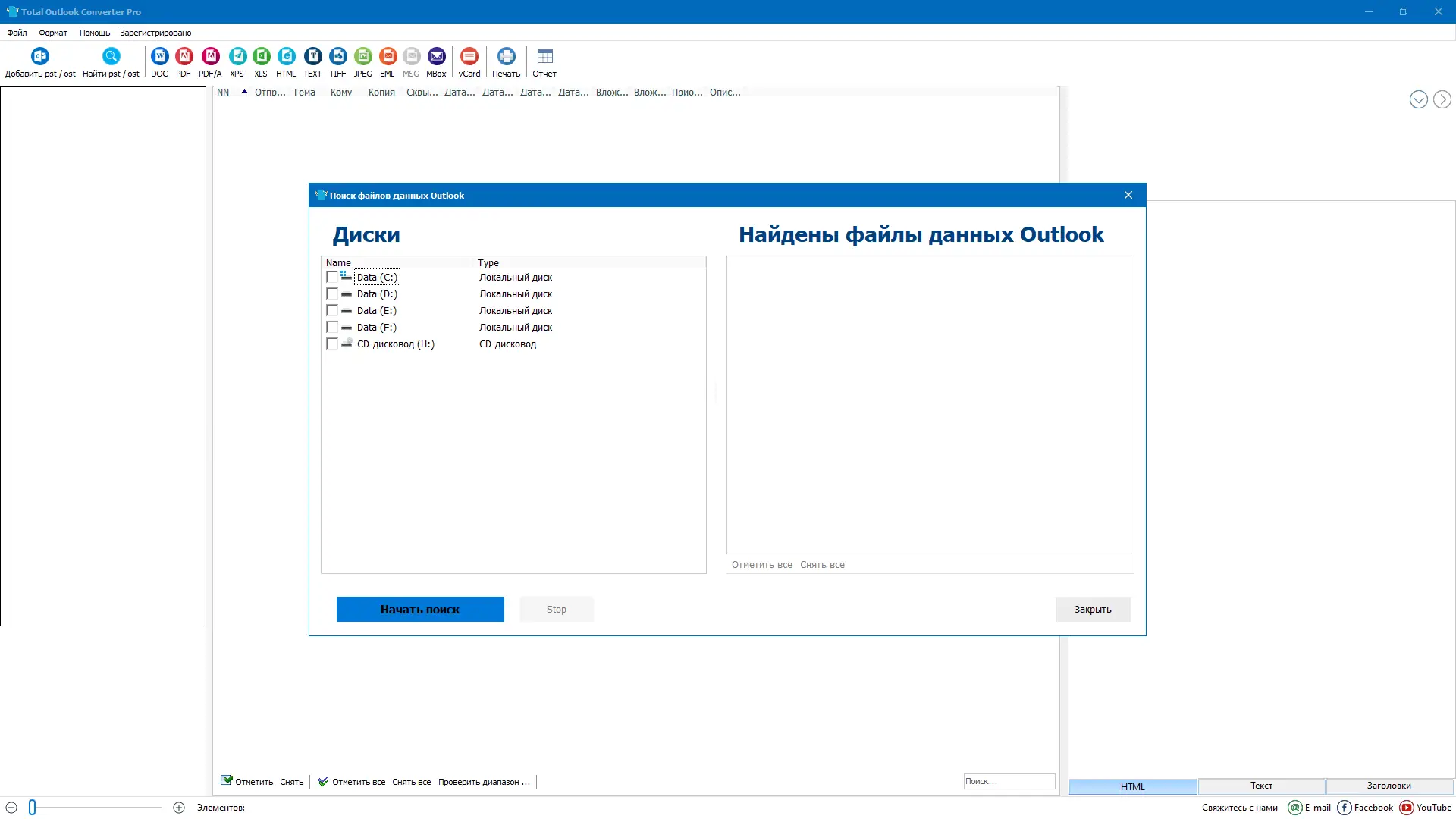The width and height of the screenshot is (1456, 819).
Task: Click the Найти pst / ost icon
Action: tap(111, 57)
